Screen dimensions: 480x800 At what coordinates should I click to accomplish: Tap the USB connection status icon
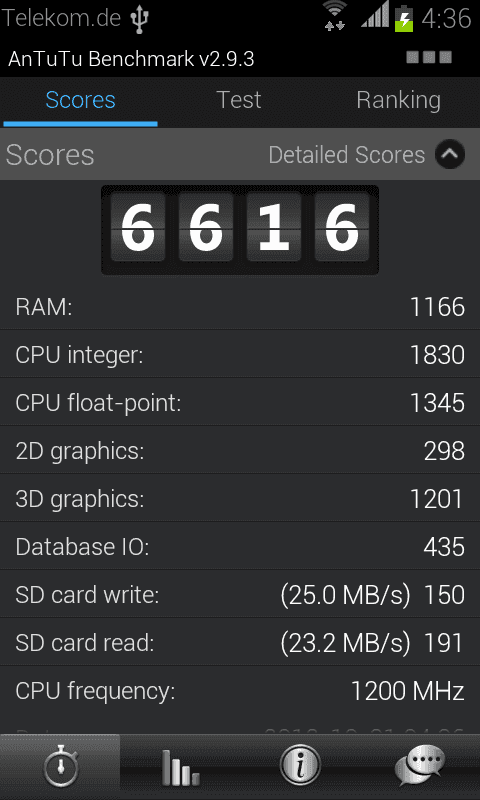[x=139, y=19]
